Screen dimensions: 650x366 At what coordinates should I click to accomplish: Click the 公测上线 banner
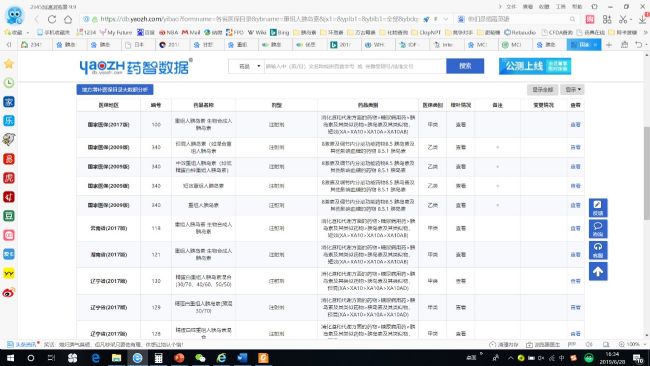(x=535, y=66)
